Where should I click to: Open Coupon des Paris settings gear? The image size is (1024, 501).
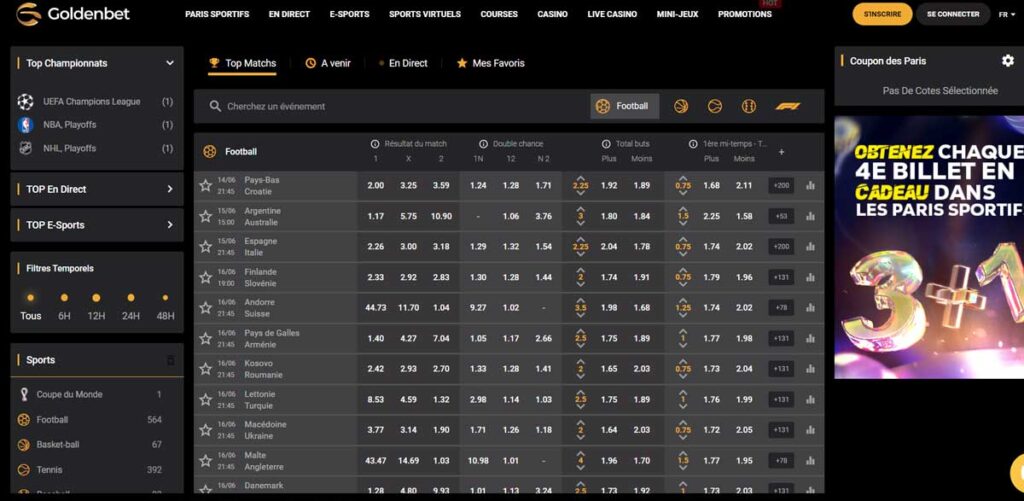pos(1008,61)
